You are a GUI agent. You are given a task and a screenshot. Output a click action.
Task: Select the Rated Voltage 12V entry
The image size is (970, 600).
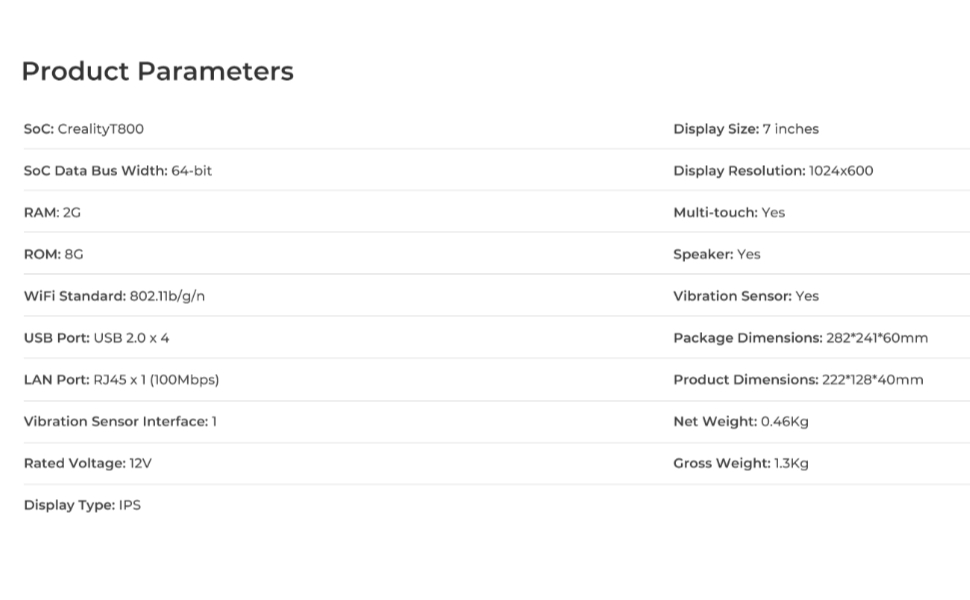click(x=88, y=464)
